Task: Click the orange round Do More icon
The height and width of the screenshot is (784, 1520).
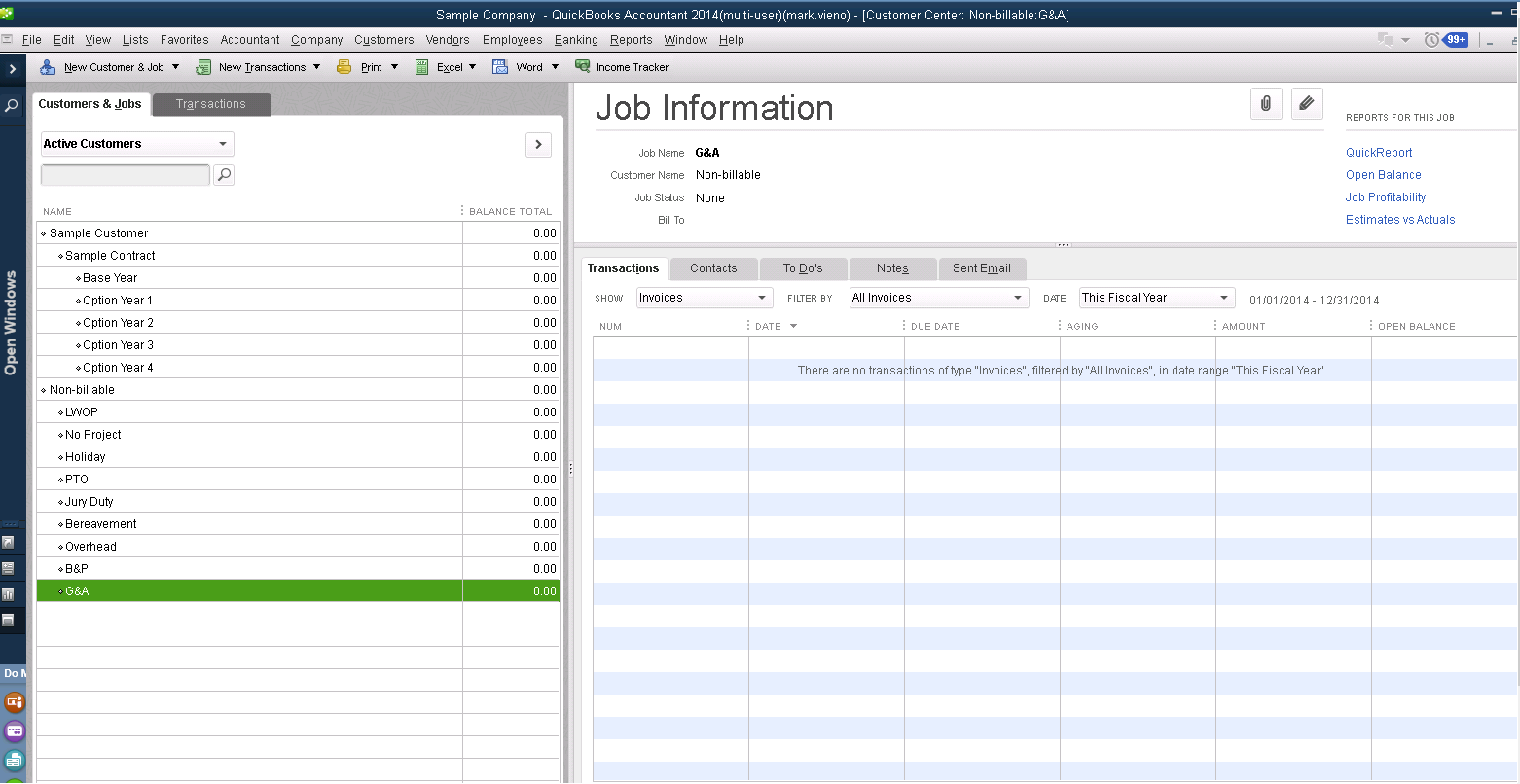Action: [x=15, y=701]
